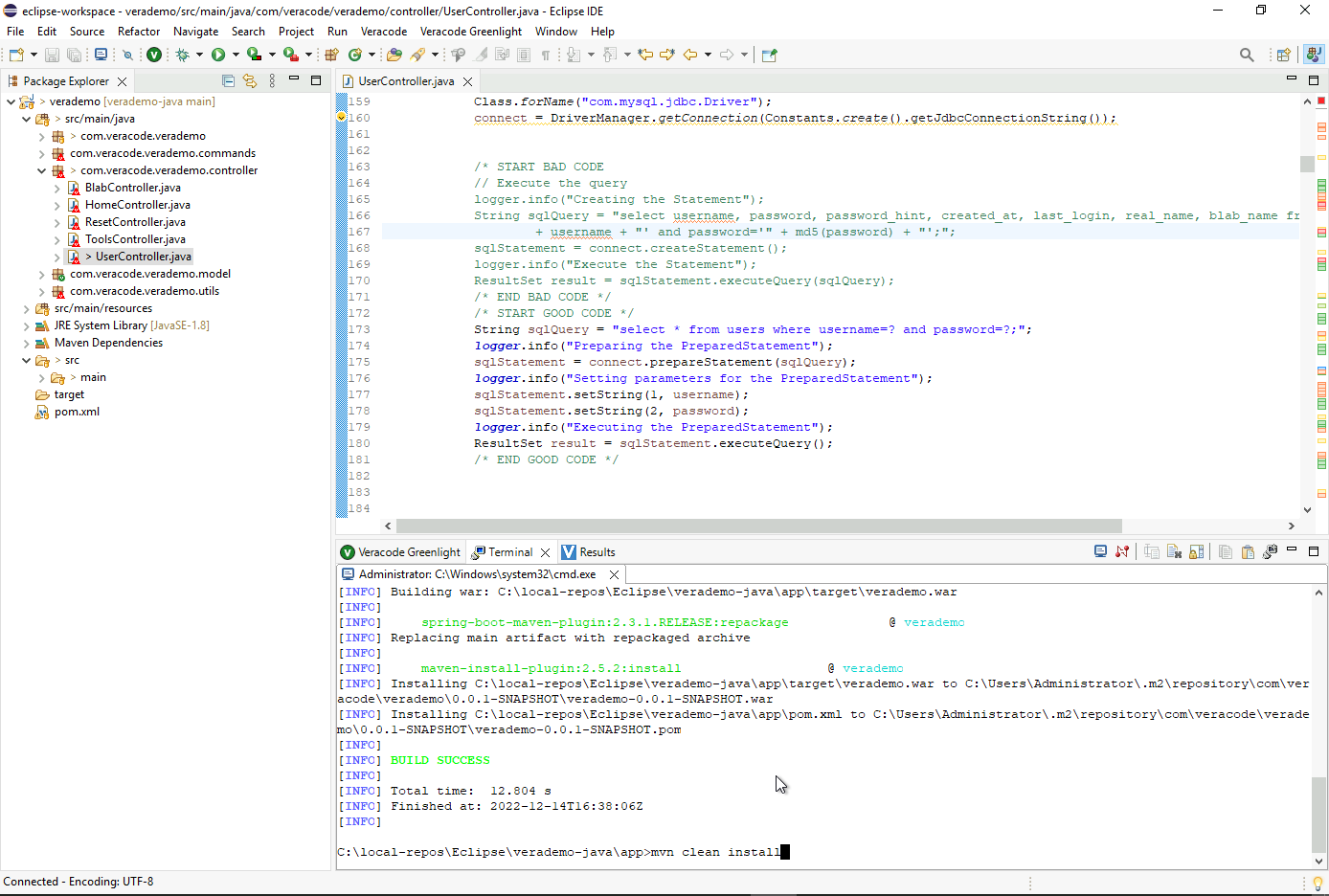Screen dimensions: 1329x896
Task: Switch to the Veracode Greenlight tab
Action: pos(401,552)
